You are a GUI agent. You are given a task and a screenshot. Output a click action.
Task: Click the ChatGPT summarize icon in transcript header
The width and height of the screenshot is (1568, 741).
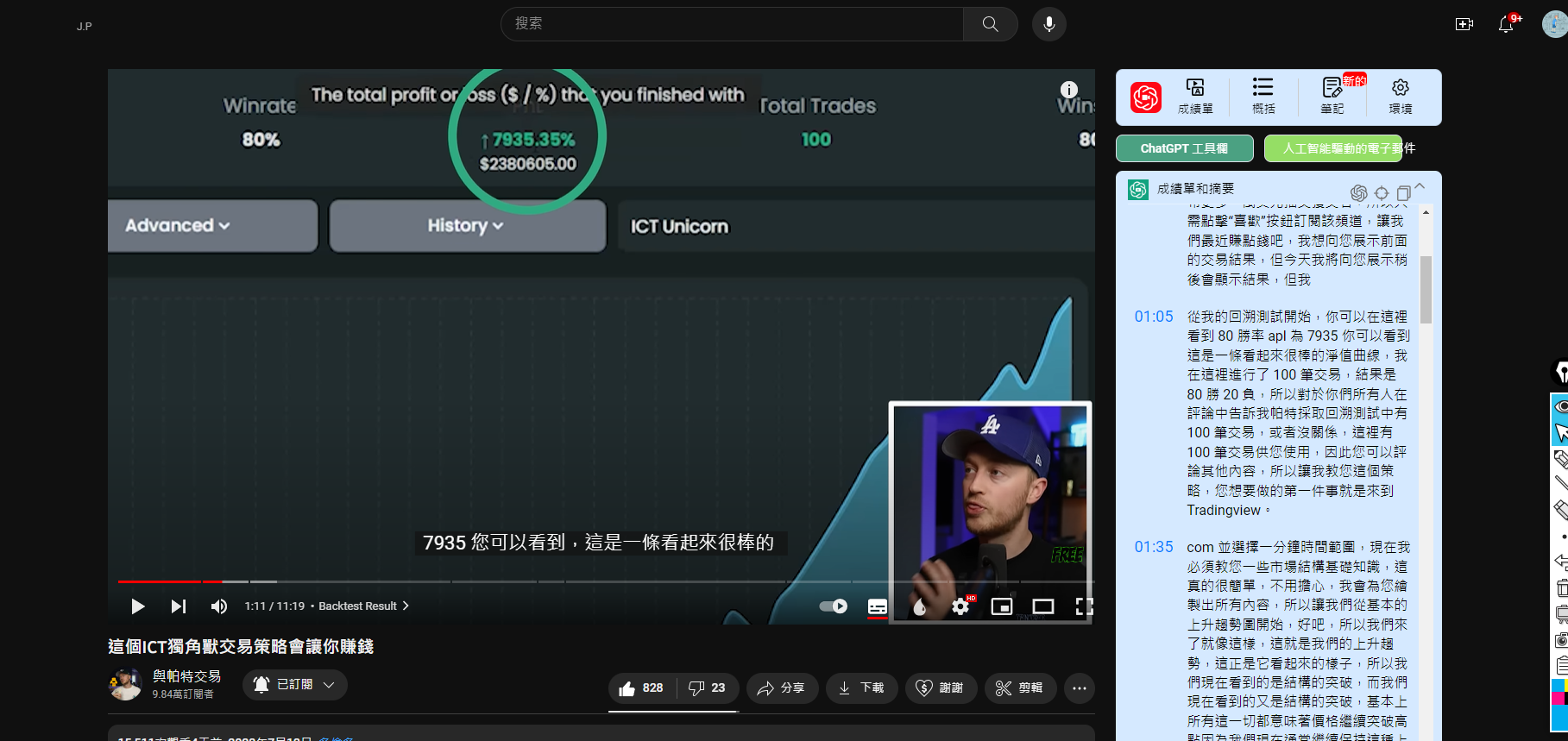pos(1359,192)
